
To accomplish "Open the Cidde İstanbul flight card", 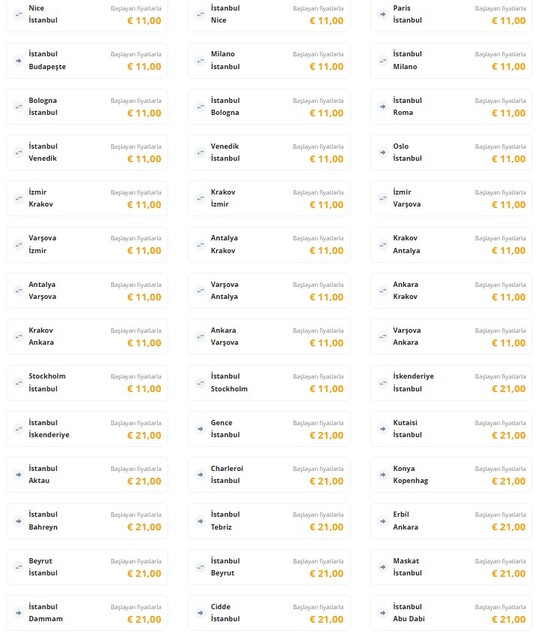I will tap(269, 613).
